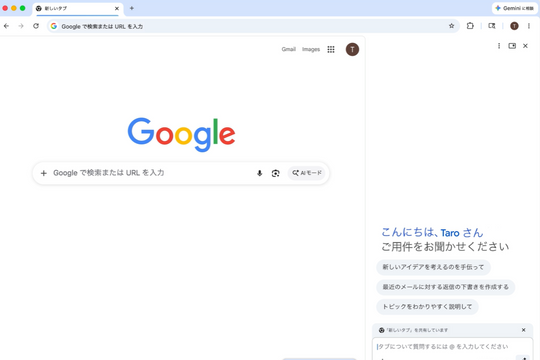This screenshot has height=360, width=540.
Task: Activate the AIモード button
Action: pyautogui.click(x=307, y=173)
